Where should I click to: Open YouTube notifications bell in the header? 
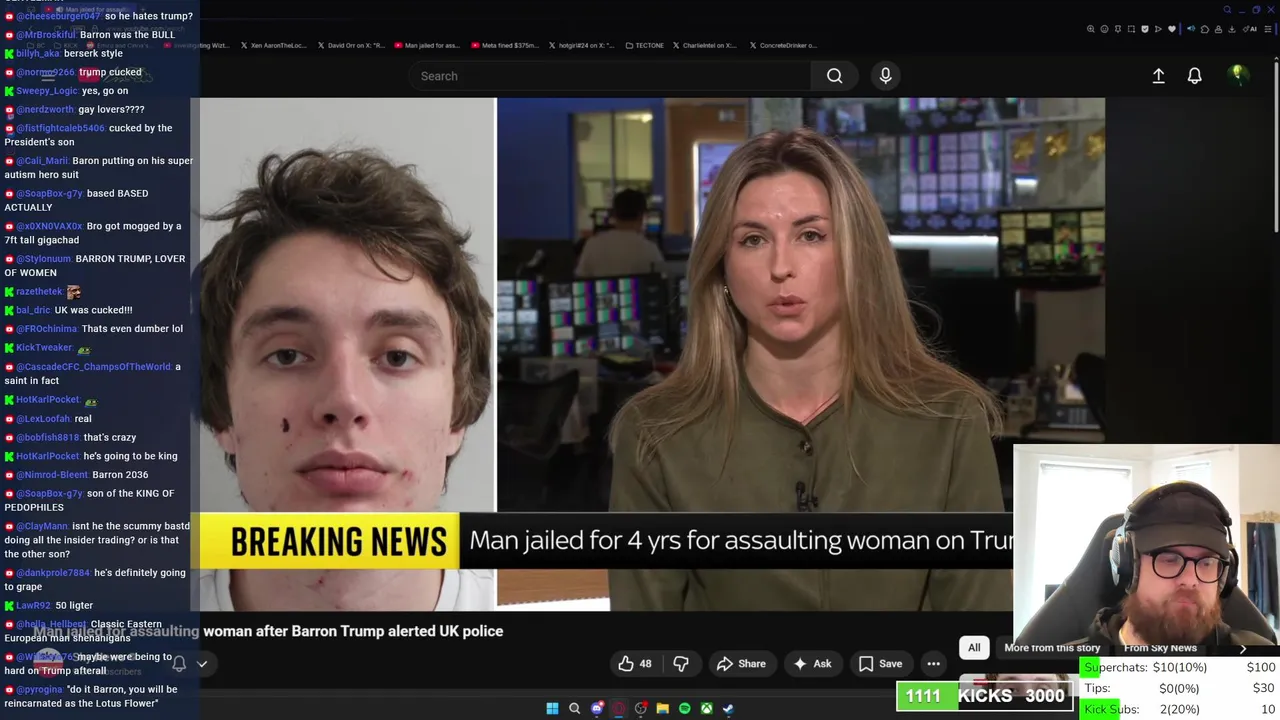(1194, 76)
